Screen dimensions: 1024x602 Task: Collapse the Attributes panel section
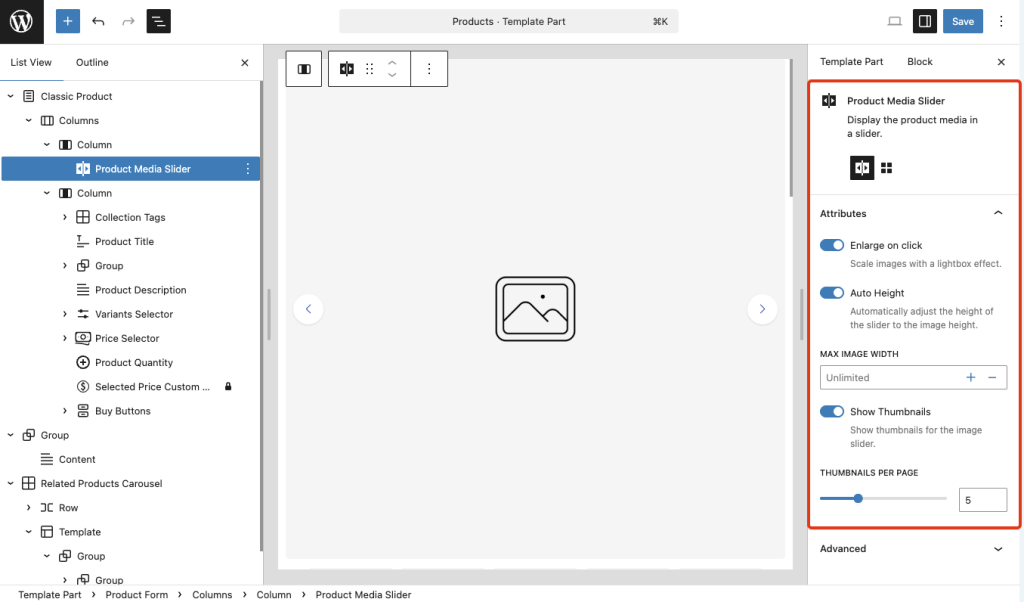tap(997, 213)
